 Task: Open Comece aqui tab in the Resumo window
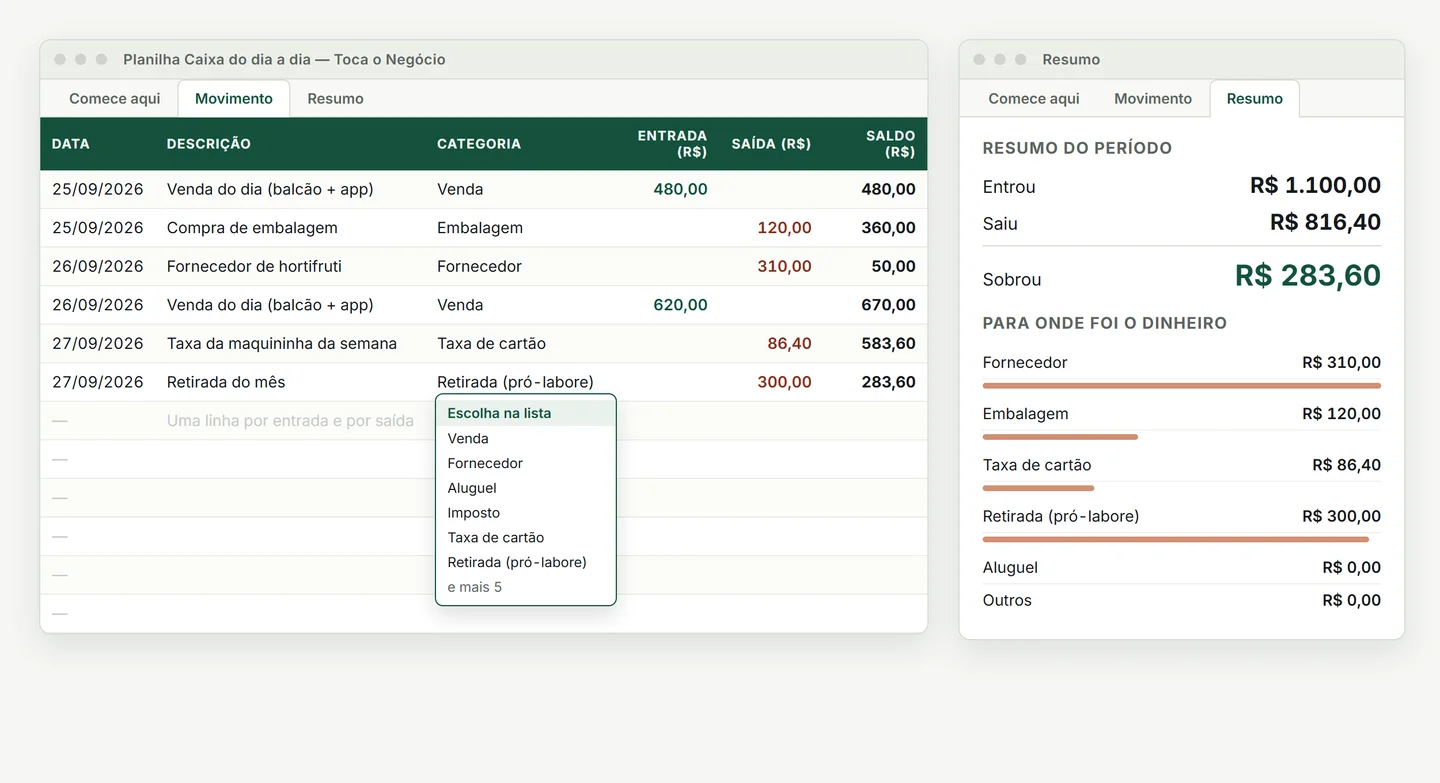click(x=1034, y=98)
